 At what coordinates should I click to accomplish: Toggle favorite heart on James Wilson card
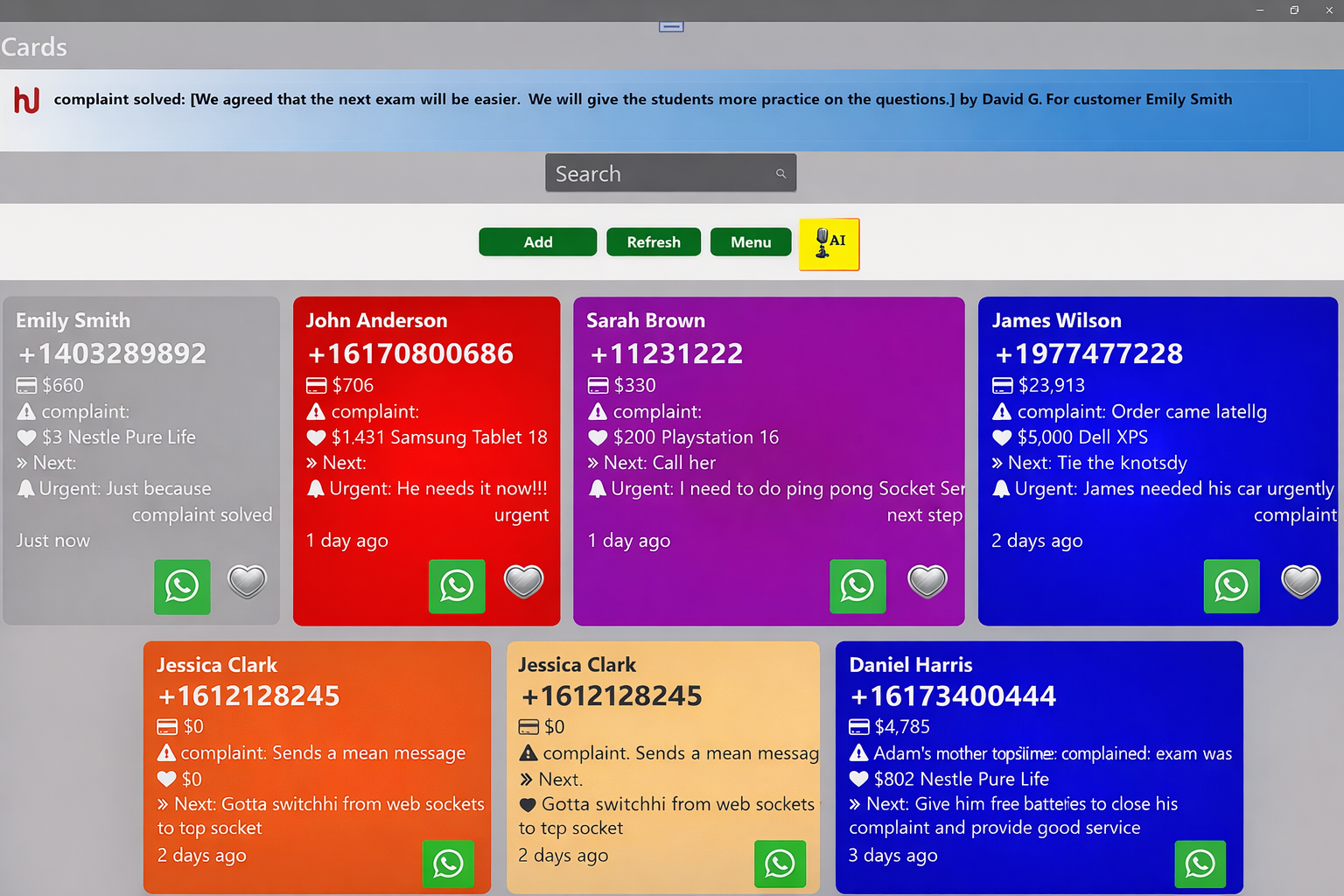coord(1300,581)
